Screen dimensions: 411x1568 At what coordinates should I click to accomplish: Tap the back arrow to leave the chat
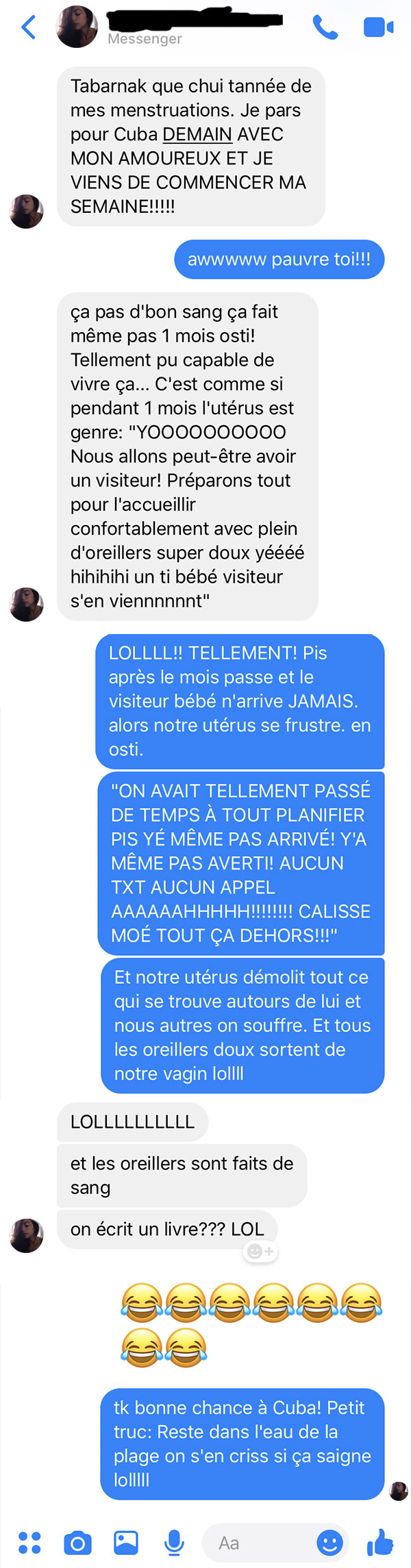click(x=29, y=27)
